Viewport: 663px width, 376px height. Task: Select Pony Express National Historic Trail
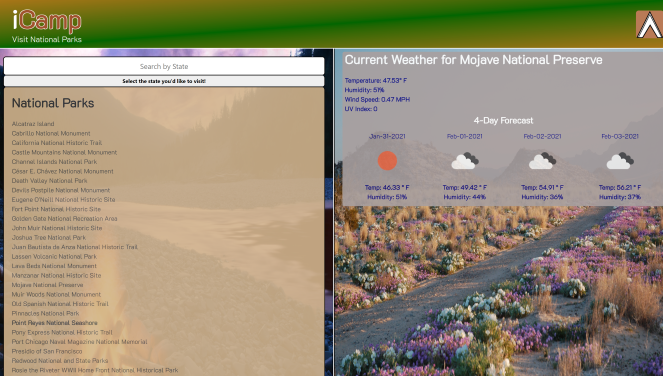click(62, 332)
